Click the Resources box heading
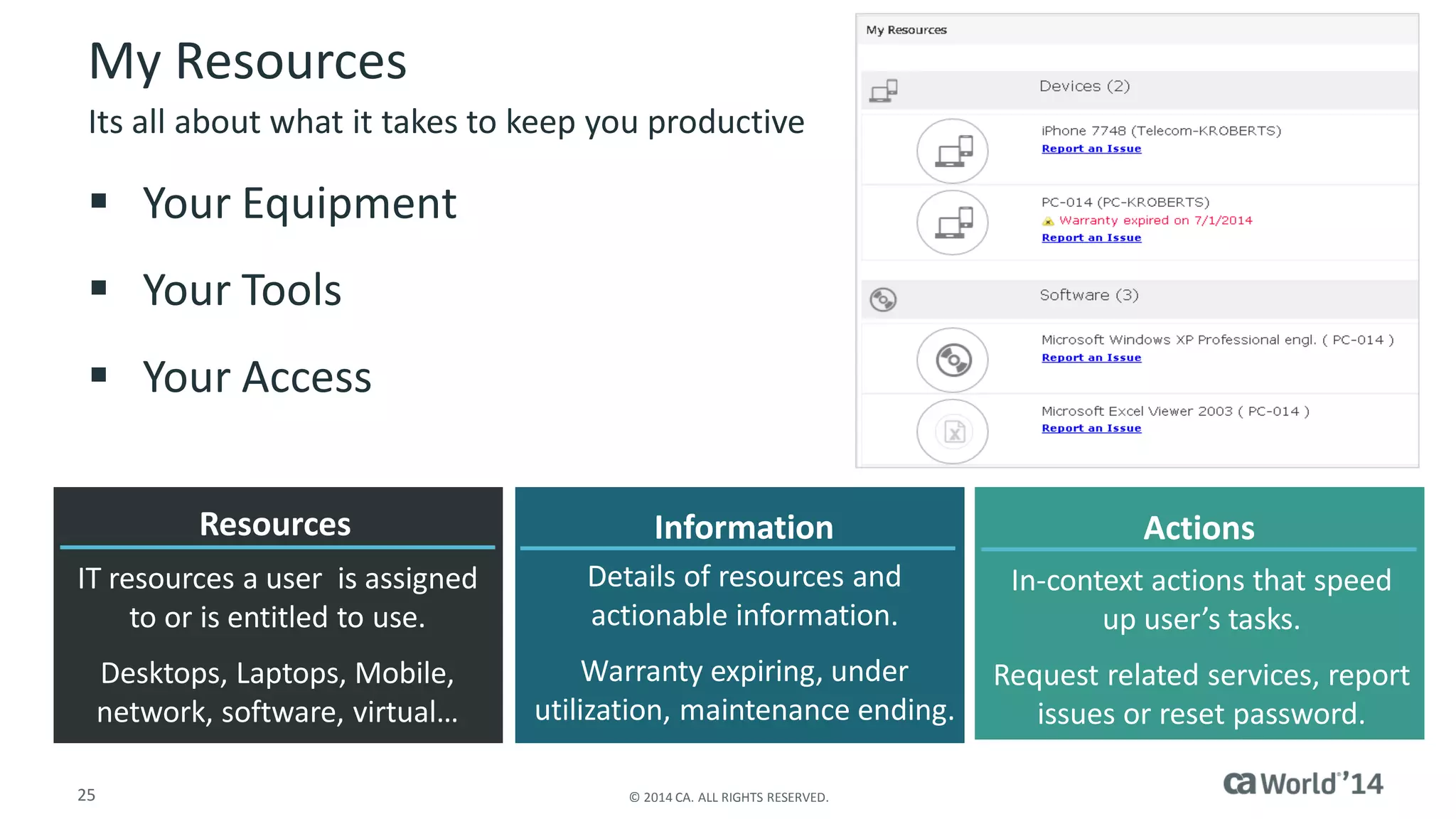The width and height of the screenshot is (1456, 819). (x=275, y=524)
